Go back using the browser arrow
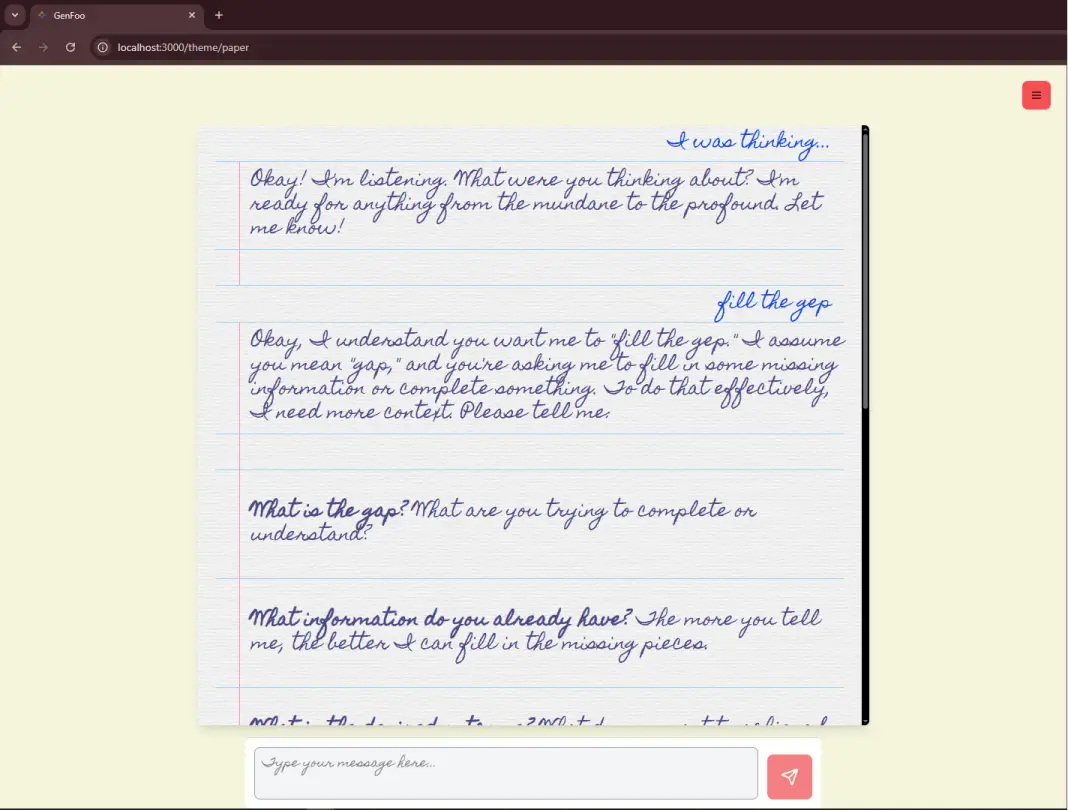1068x810 pixels. coord(16,46)
